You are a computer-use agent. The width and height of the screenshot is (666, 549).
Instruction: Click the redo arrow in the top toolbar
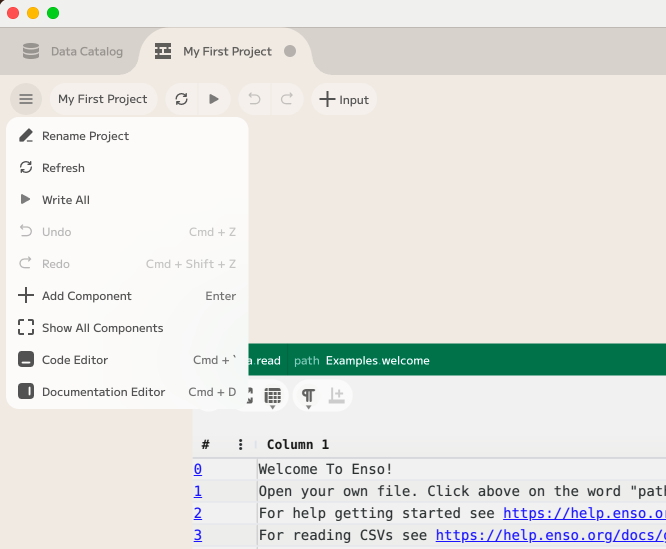coord(287,99)
